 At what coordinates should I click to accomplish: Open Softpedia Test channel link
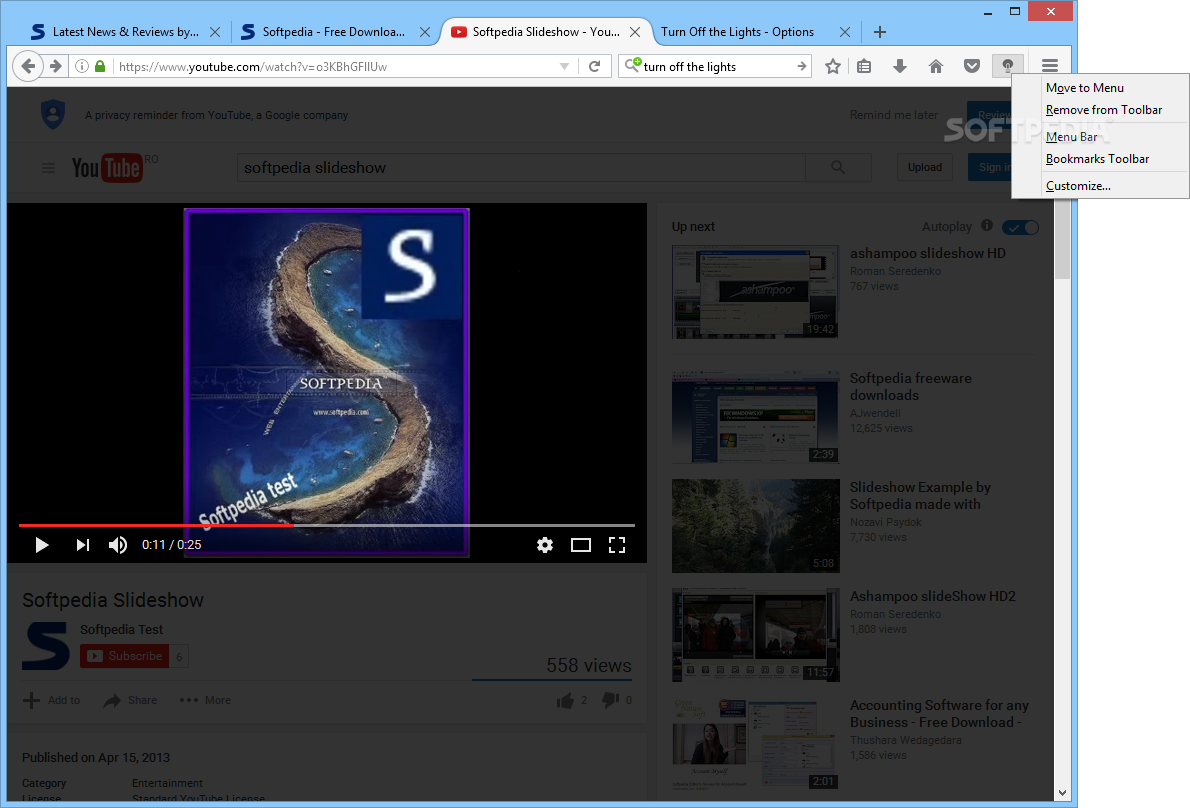(121, 630)
